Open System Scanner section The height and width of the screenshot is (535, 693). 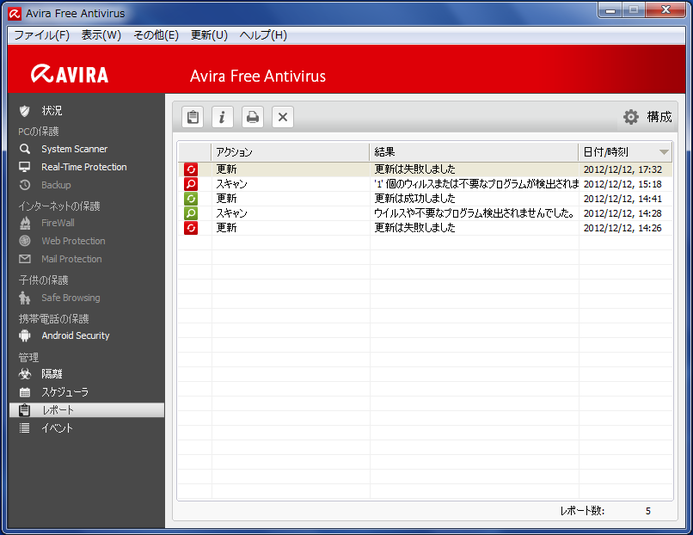click(74, 149)
